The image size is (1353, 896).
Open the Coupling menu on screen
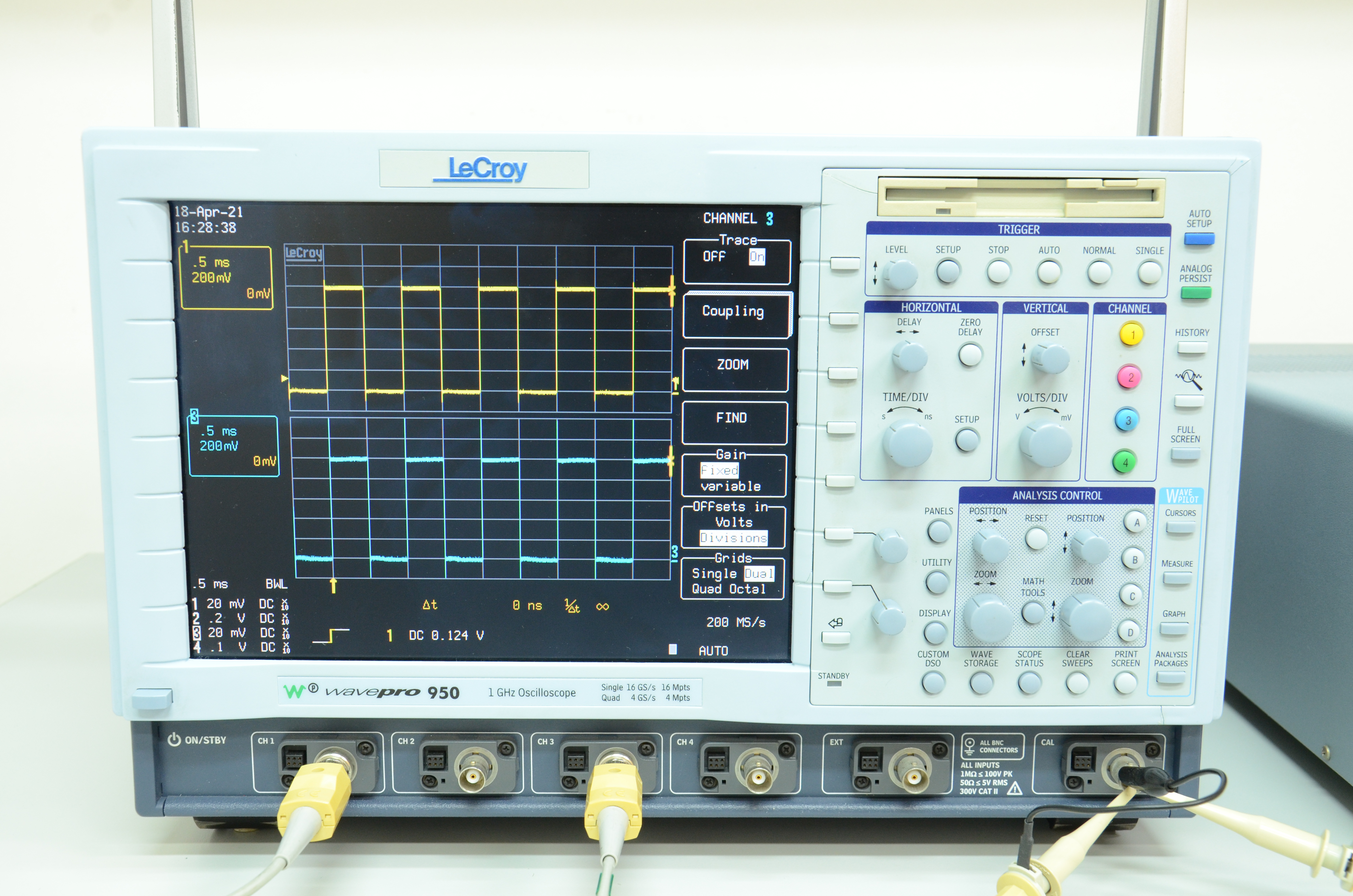tap(733, 311)
